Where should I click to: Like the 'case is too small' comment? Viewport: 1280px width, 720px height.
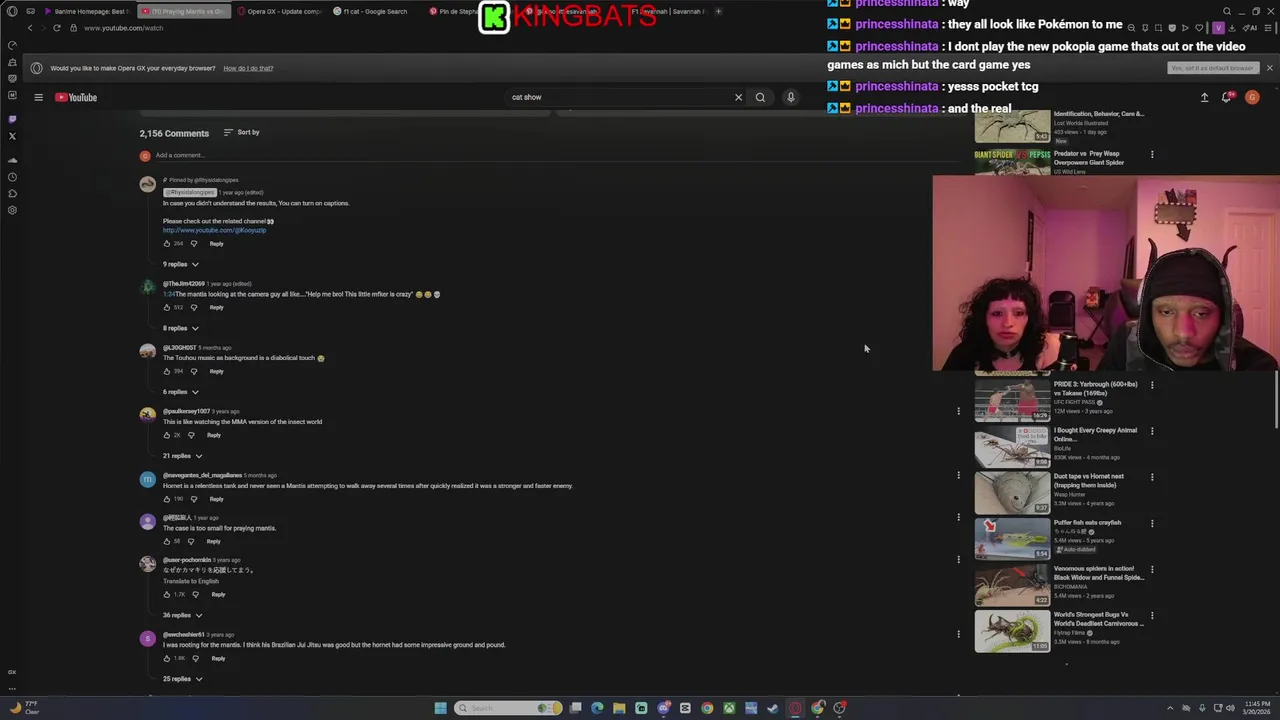pyautogui.click(x=167, y=542)
